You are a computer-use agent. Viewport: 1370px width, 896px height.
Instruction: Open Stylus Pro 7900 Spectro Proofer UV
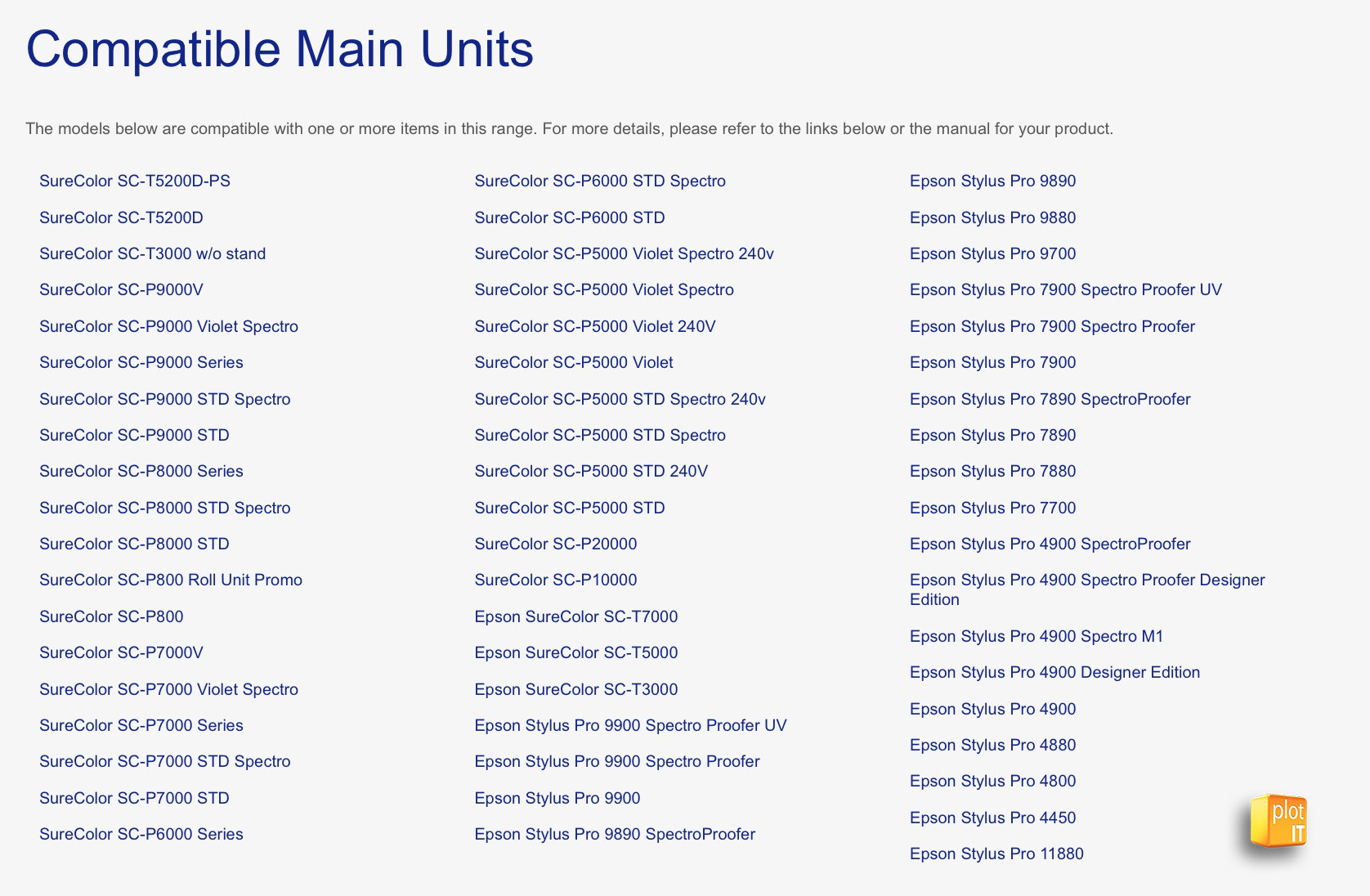(x=1066, y=290)
